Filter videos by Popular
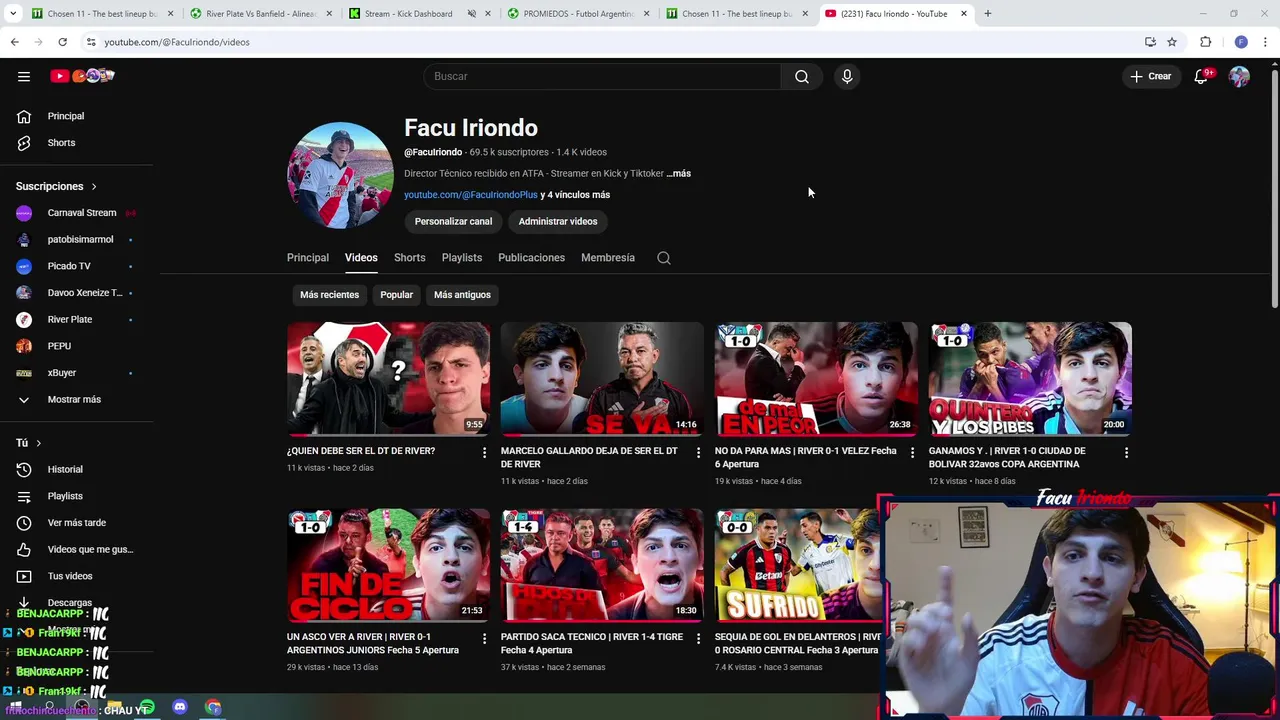 [x=396, y=295]
